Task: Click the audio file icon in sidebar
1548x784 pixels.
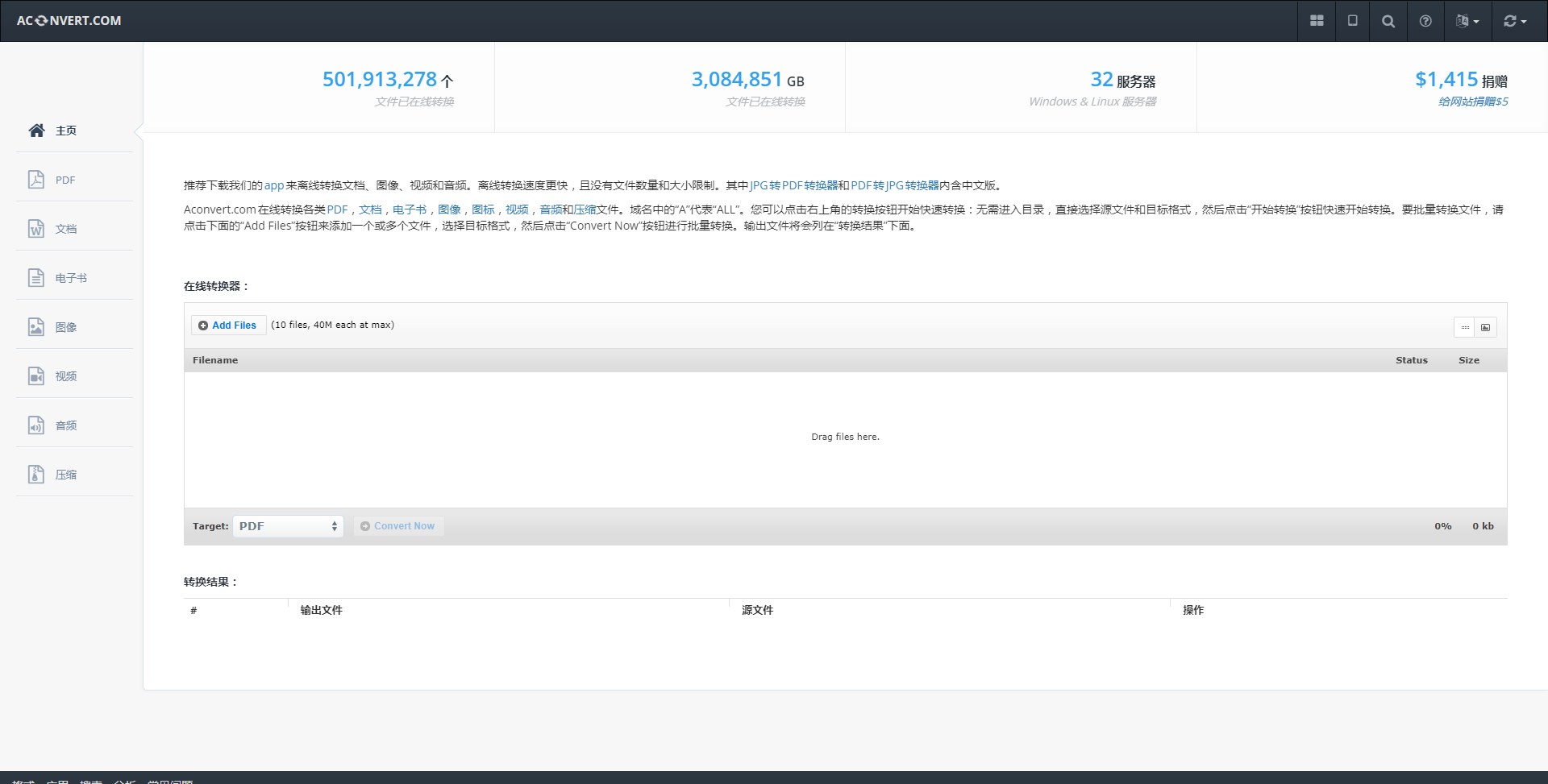Action: tap(36, 425)
